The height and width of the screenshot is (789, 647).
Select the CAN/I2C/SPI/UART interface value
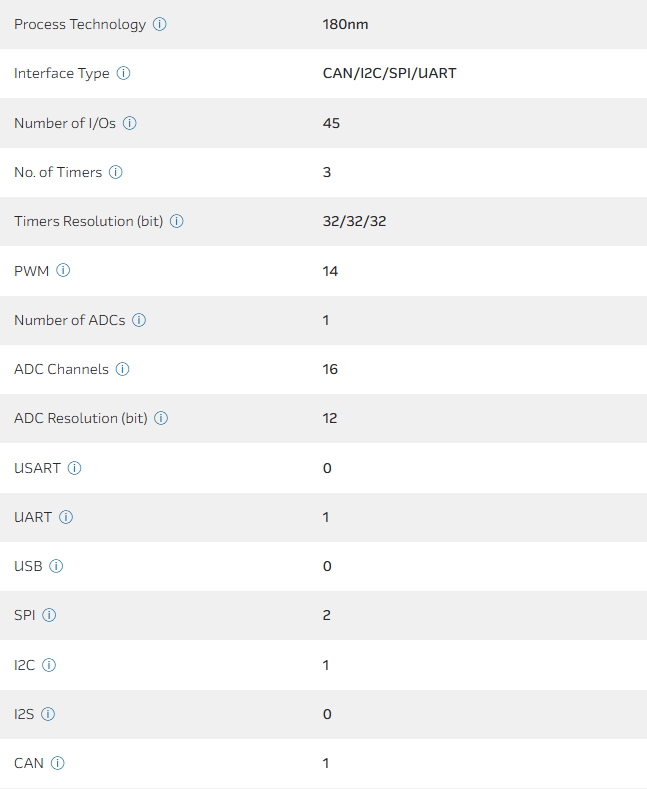tap(390, 73)
